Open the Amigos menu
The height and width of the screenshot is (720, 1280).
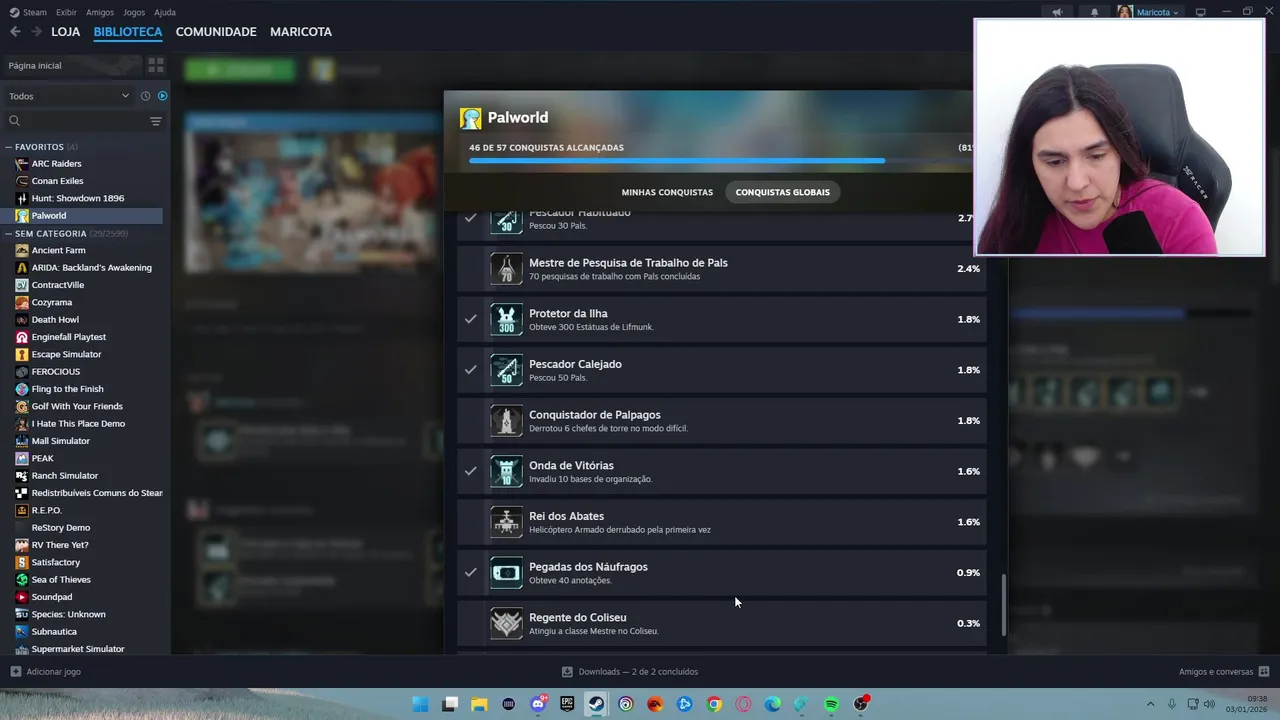coord(100,12)
